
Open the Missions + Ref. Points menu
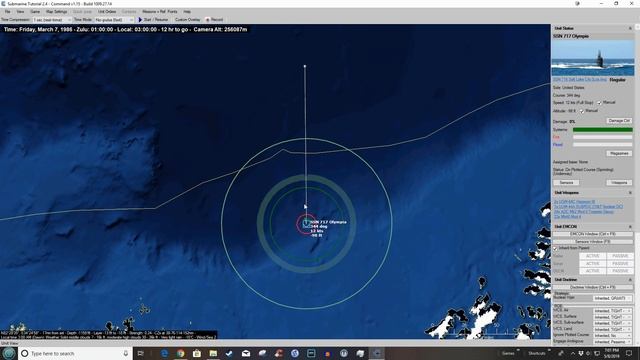[x=160, y=11]
